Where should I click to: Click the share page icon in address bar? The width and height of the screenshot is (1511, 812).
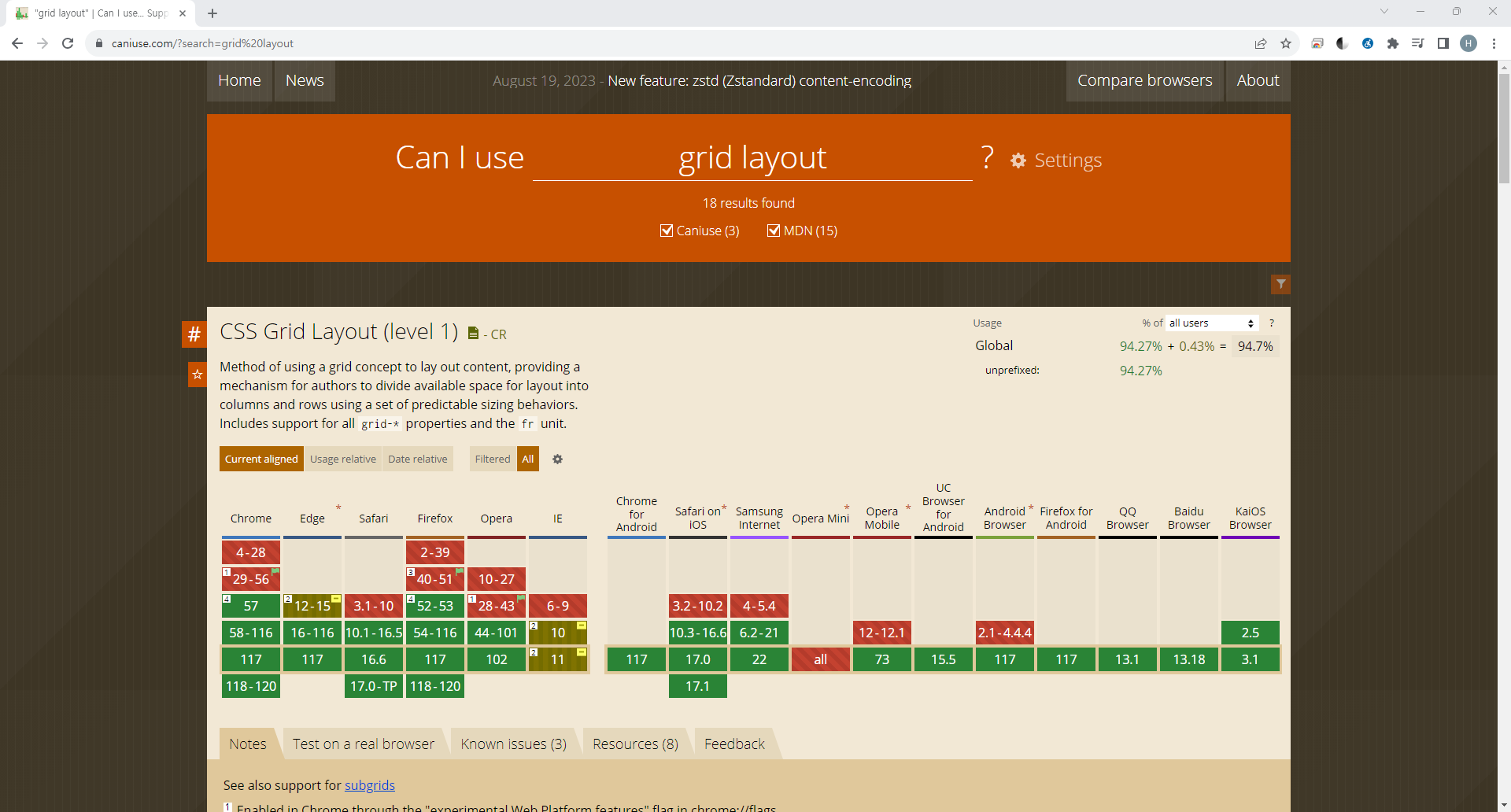coord(1261,43)
